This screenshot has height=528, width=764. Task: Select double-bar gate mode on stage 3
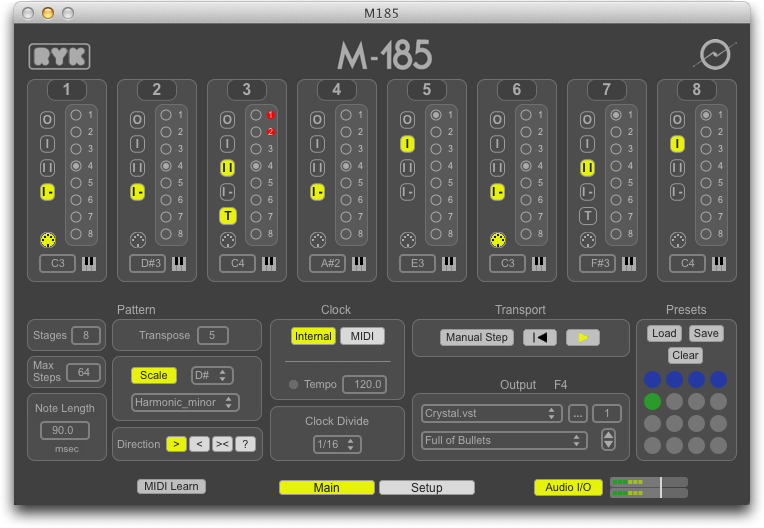pyautogui.click(x=228, y=168)
